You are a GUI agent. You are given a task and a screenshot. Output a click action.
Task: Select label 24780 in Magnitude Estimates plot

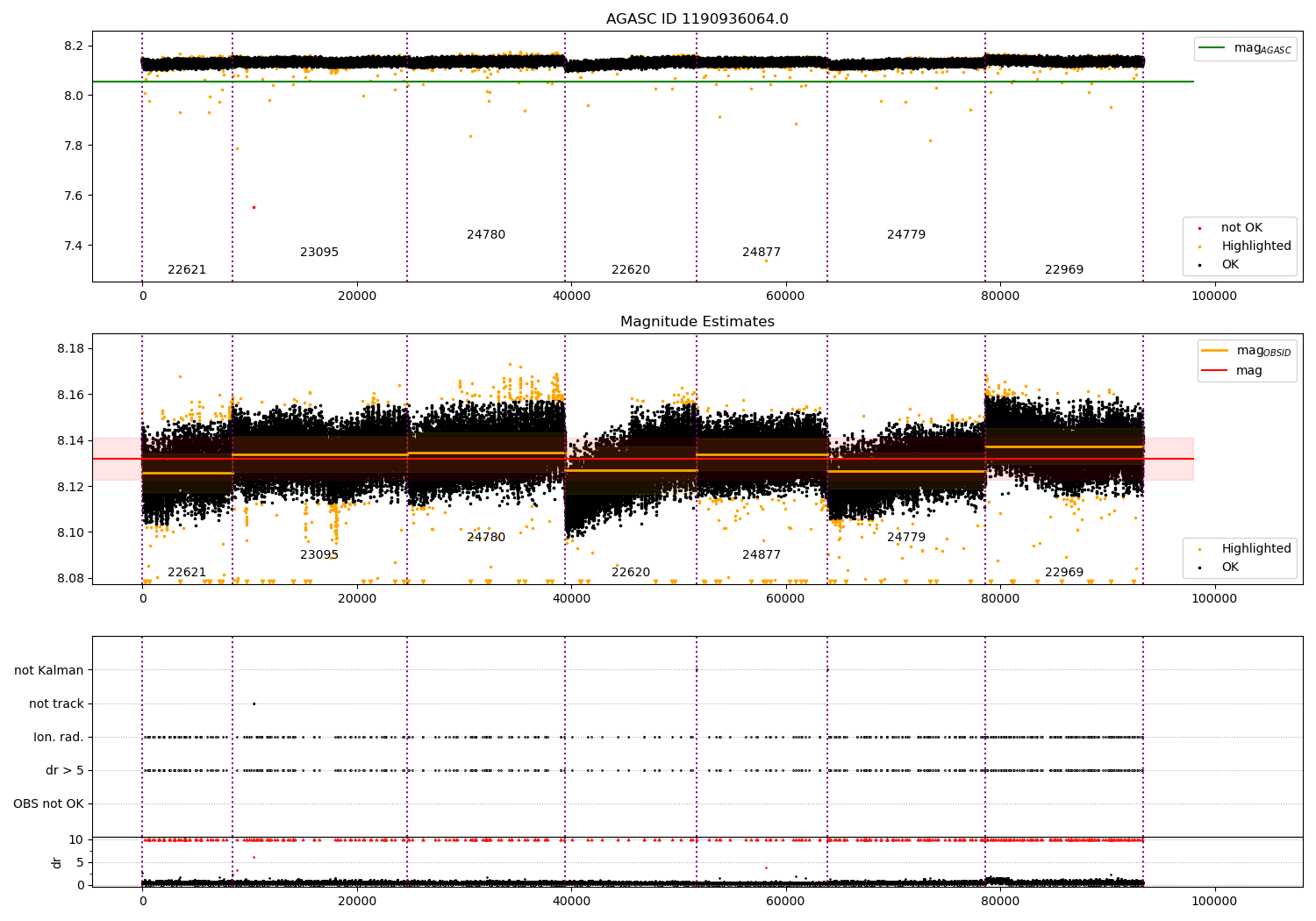point(486,538)
